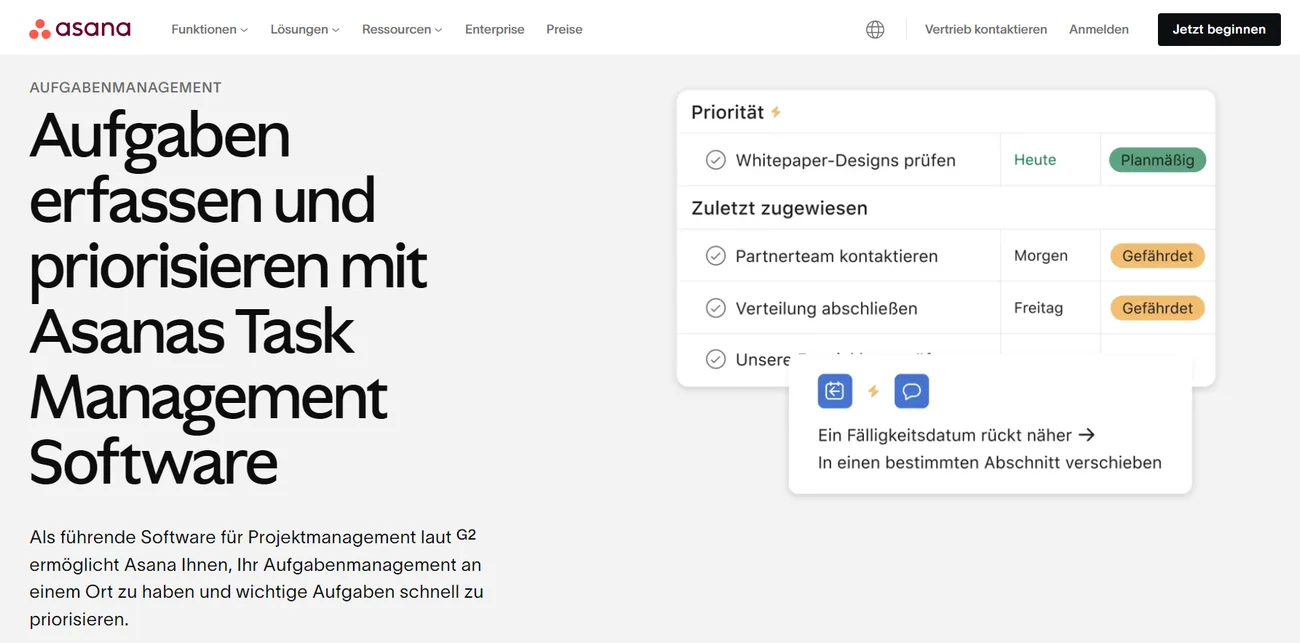Click Vertrieb kontaktieren link
The width and height of the screenshot is (1300, 643).
pyautogui.click(x=986, y=30)
